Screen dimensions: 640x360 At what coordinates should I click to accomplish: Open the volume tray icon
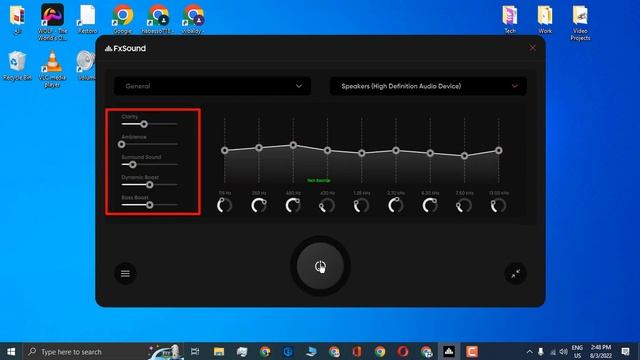click(564, 351)
